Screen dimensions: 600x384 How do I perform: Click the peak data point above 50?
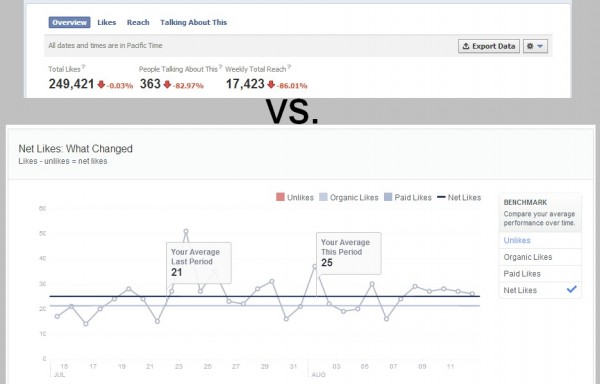(x=186, y=231)
